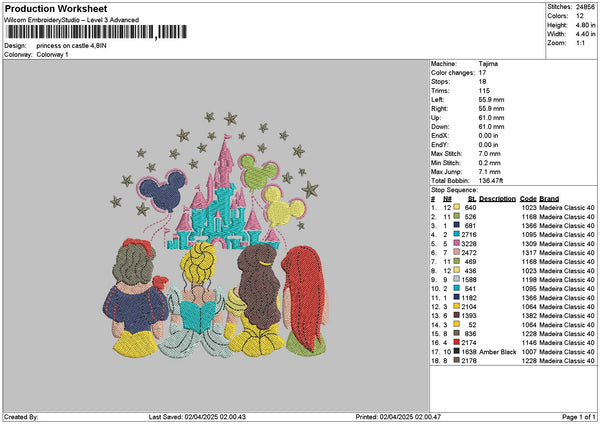Pick the gold swatch with 2104 stitches
The width and height of the screenshot is (600, 424).
tap(457, 307)
